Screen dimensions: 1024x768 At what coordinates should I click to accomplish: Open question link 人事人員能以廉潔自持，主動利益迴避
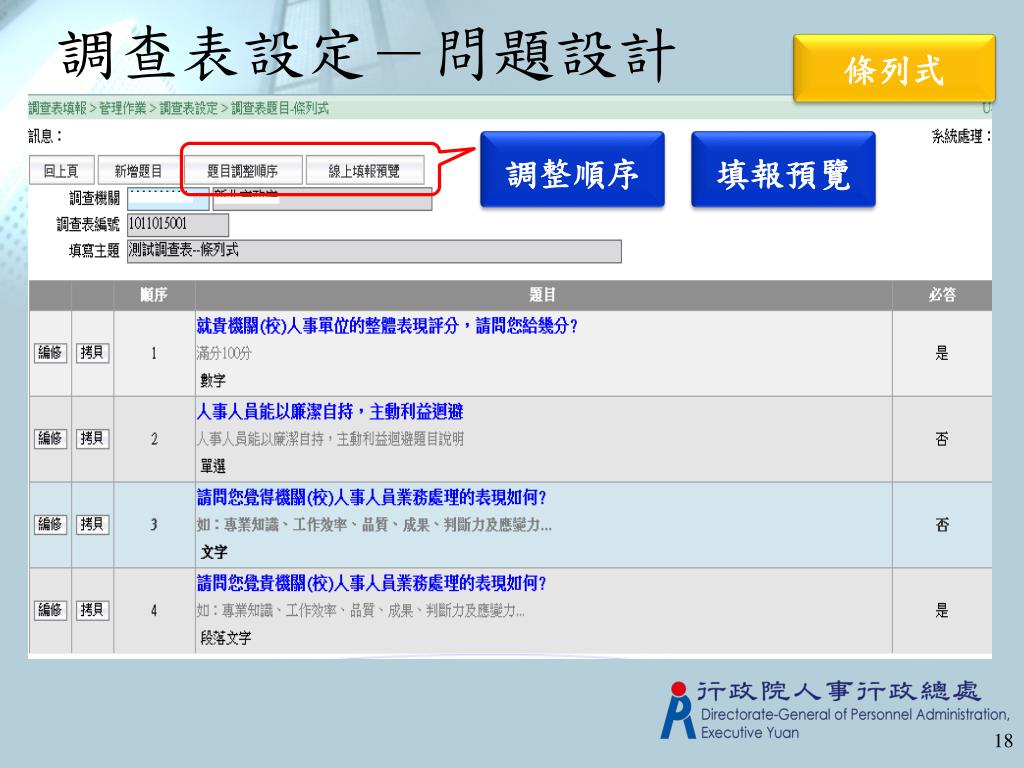[330, 411]
